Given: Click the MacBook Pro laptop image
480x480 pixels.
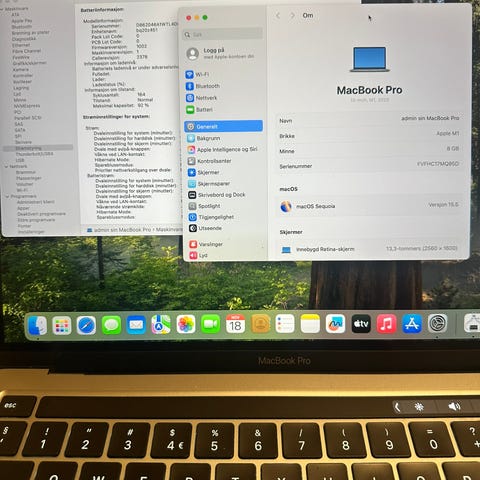Looking at the screenshot, I should [x=369, y=60].
